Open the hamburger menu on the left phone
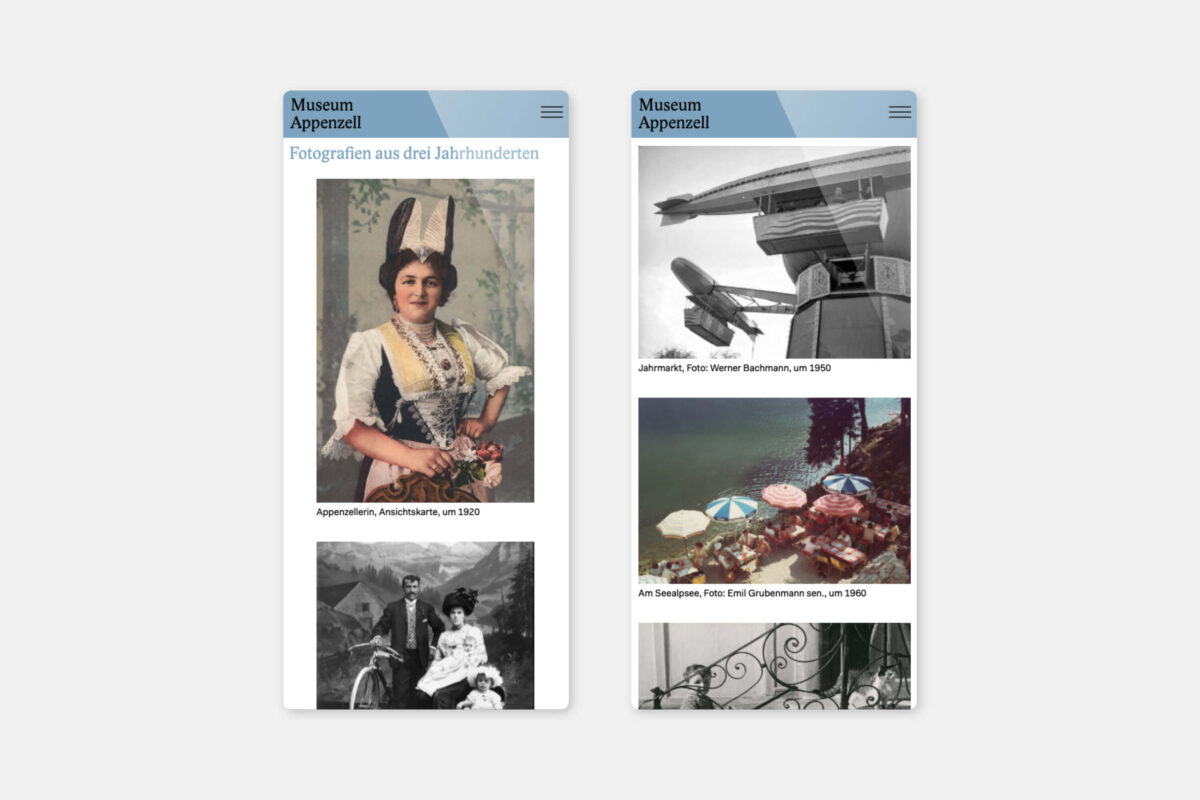Image resolution: width=1200 pixels, height=800 pixels. [x=552, y=112]
